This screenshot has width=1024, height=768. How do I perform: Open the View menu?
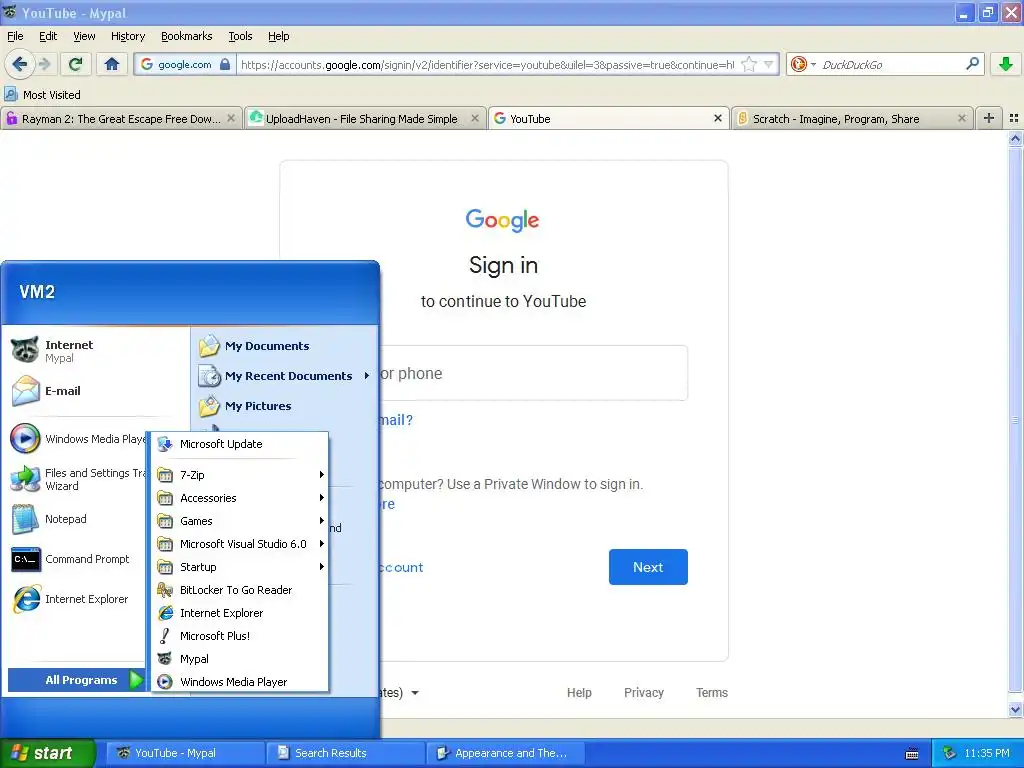pyautogui.click(x=84, y=36)
